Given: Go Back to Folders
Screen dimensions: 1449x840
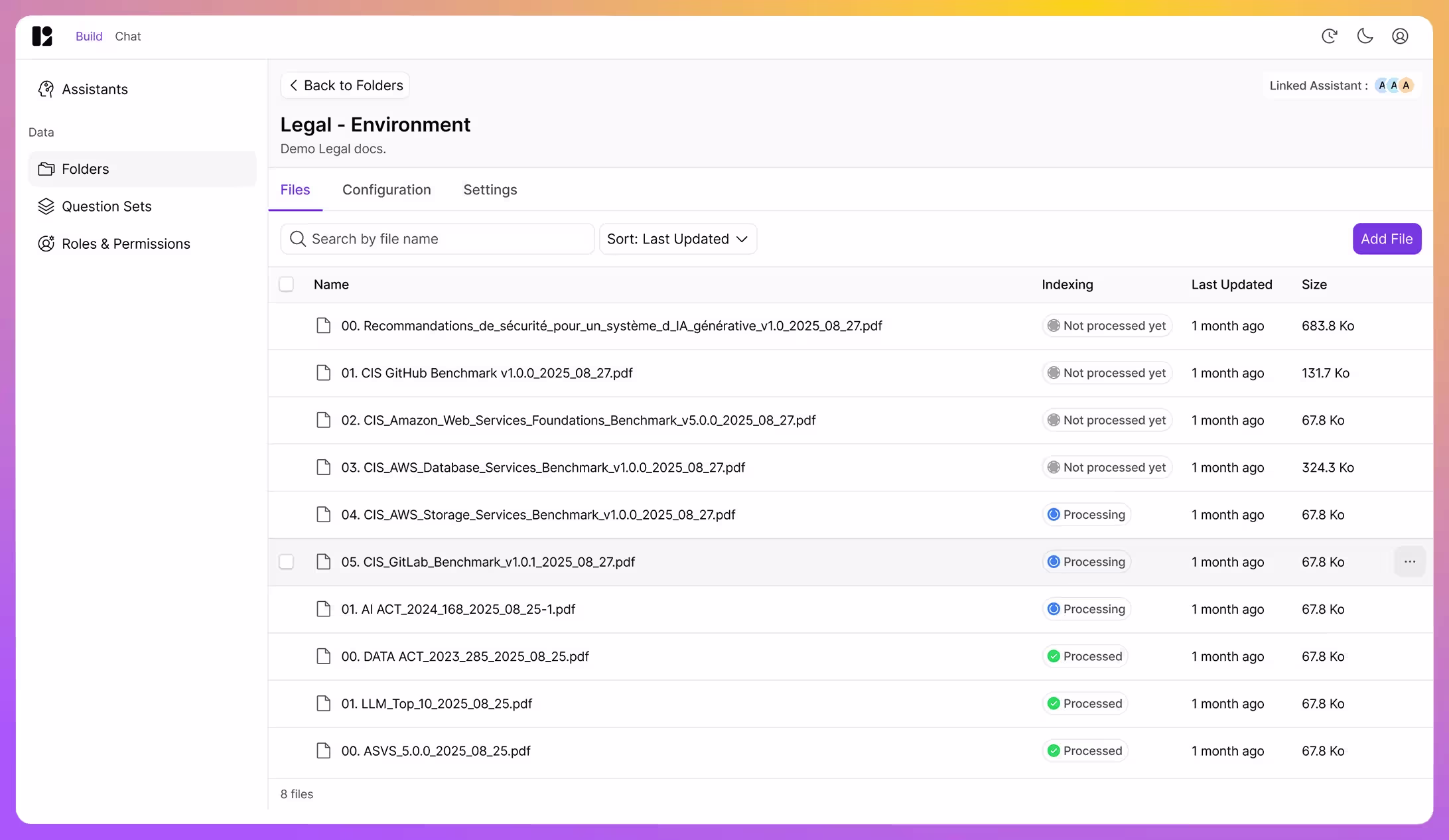Looking at the screenshot, I should (345, 86).
